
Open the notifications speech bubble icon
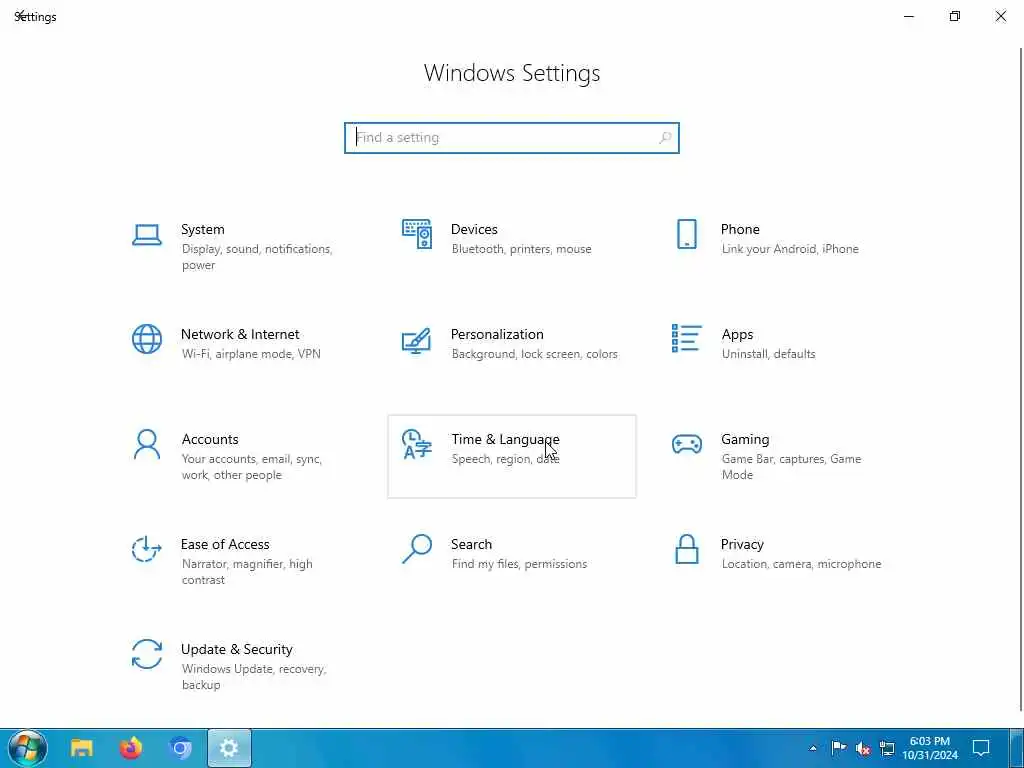click(x=981, y=748)
